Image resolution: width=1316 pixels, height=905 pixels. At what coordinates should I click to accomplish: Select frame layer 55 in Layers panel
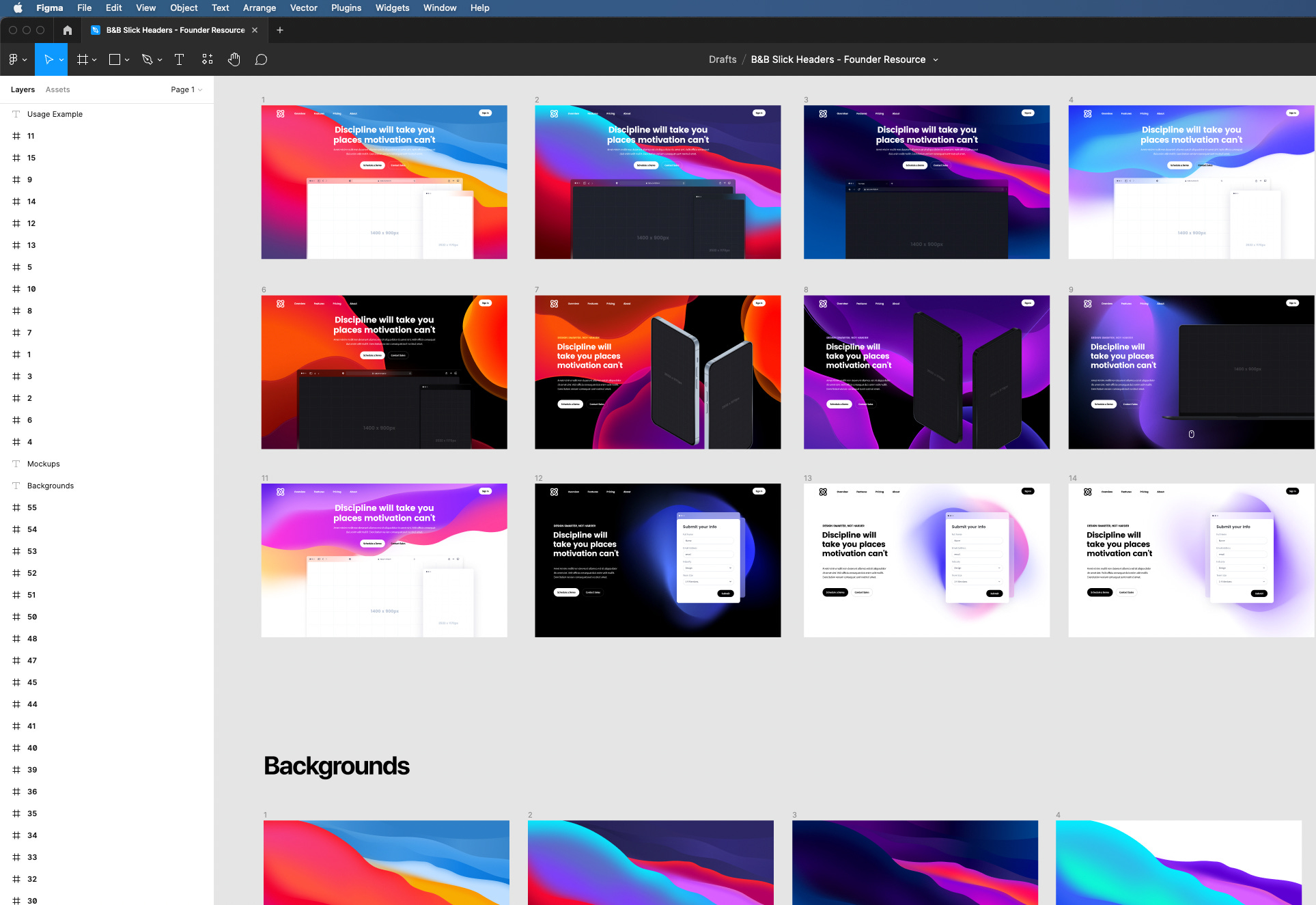32,507
